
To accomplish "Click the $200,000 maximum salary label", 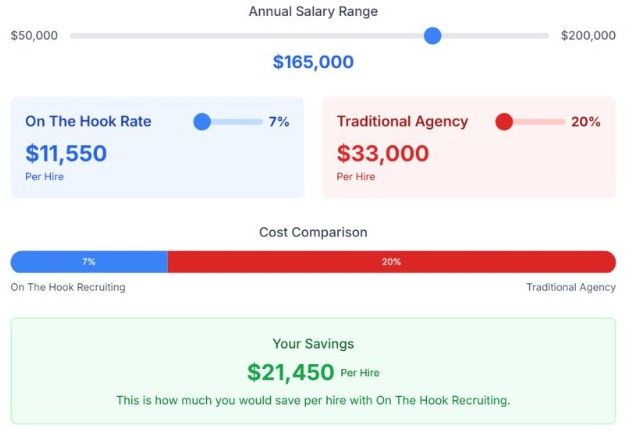I will [588, 36].
